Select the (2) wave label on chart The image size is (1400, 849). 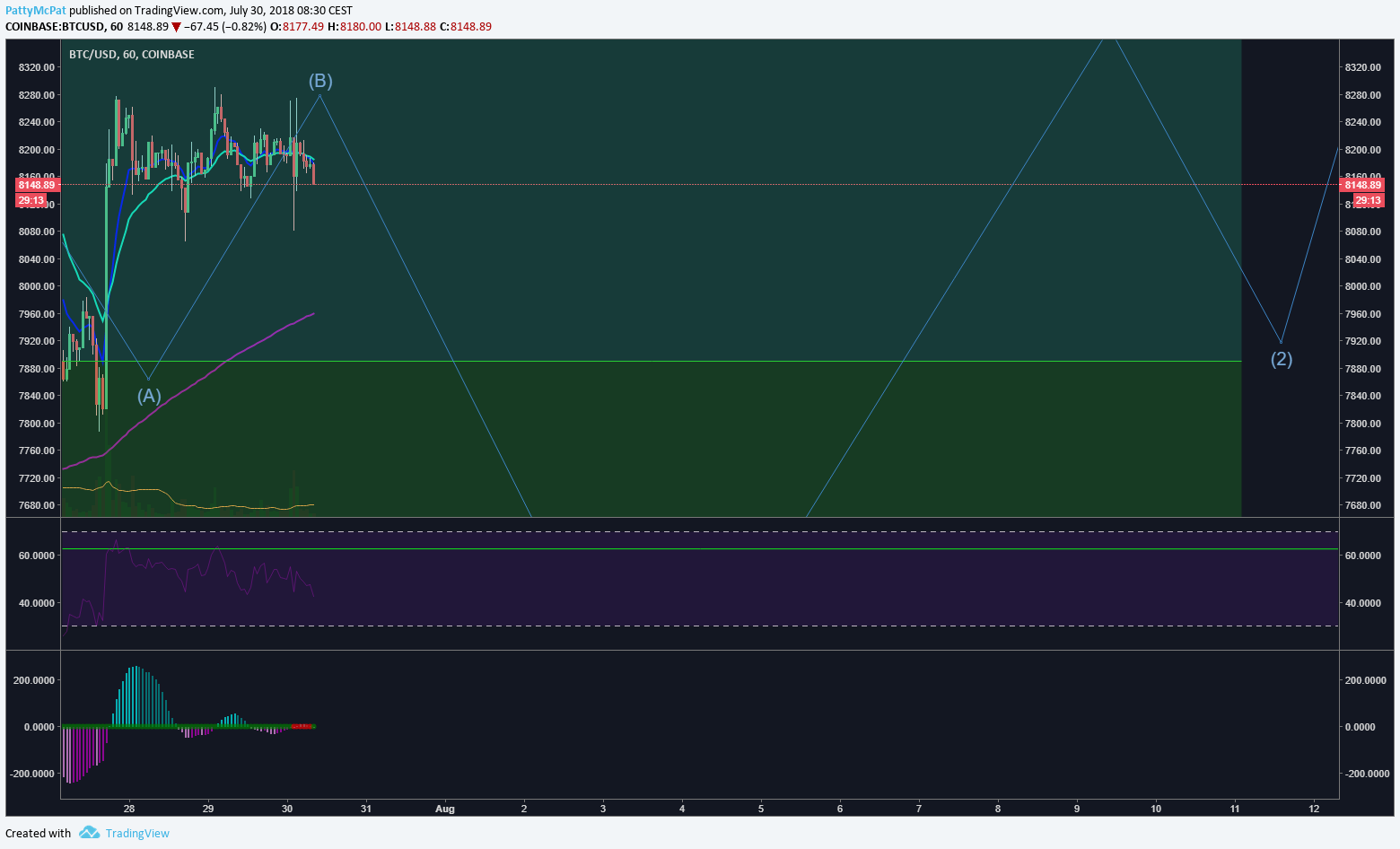(x=1281, y=359)
